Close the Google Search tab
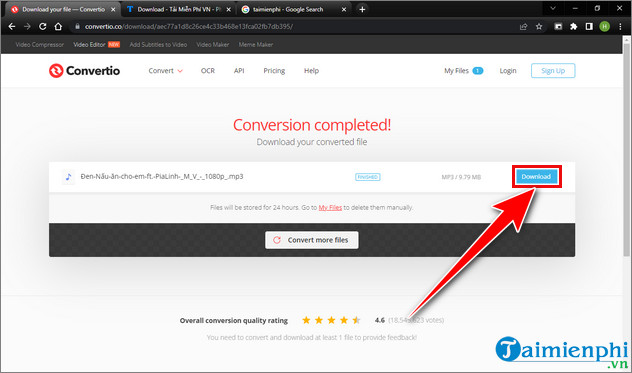Viewport: 632px width, 373px height. click(344, 9)
